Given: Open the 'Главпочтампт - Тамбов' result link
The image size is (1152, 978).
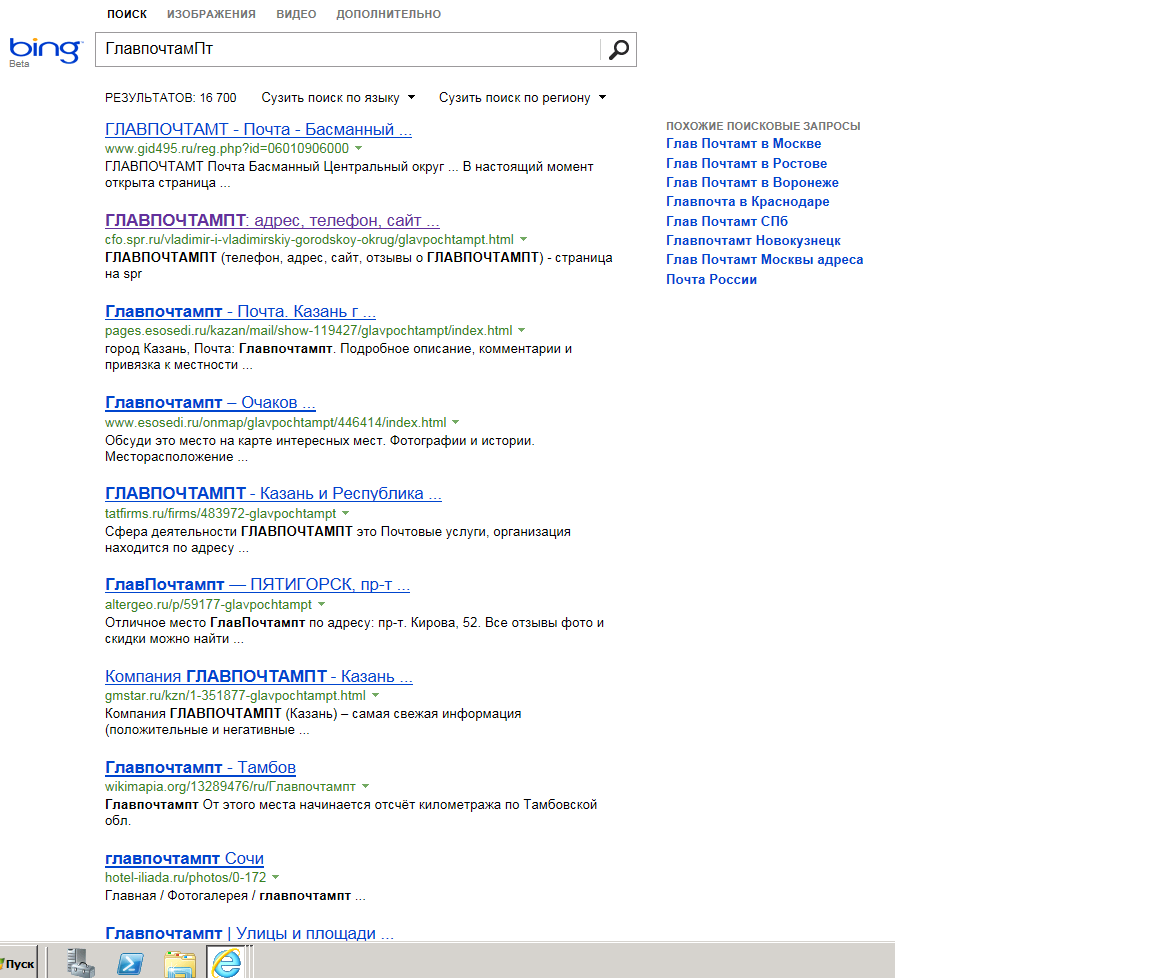Looking at the screenshot, I should [x=200, y=768].
